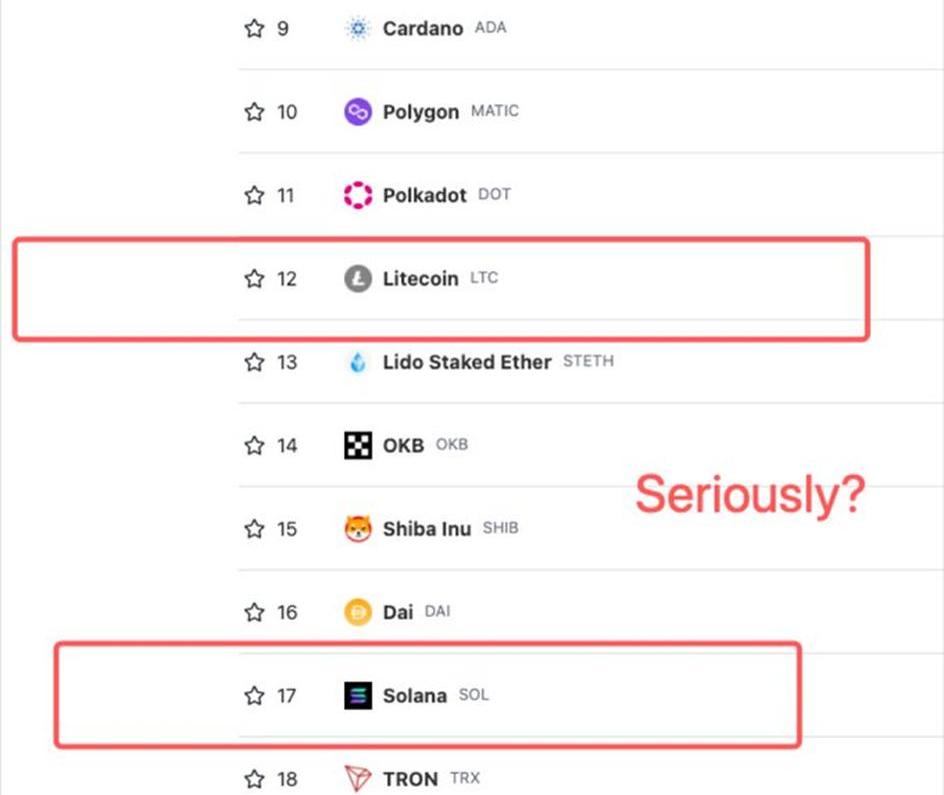This screenshot has width=944, height=795.
Task: Open the Lido Staked Ether name link
Action: [x=467, y=362]
